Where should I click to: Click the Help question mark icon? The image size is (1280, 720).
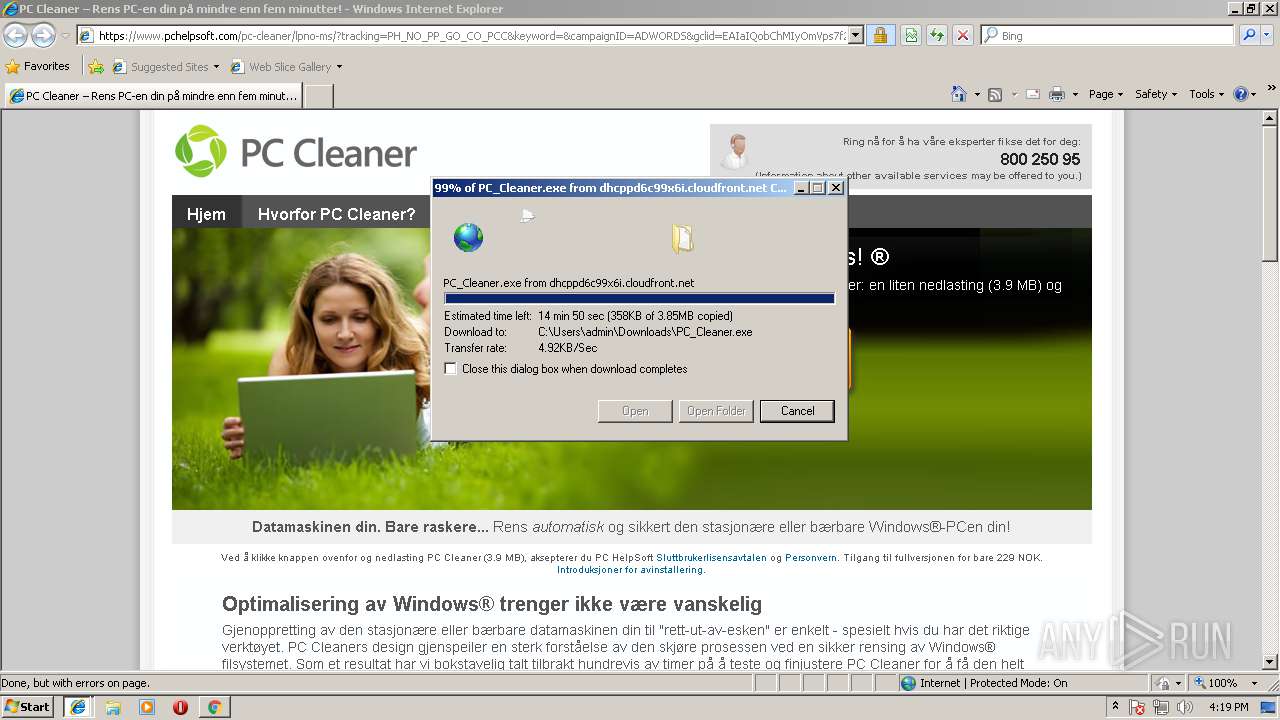point(1241,94)
